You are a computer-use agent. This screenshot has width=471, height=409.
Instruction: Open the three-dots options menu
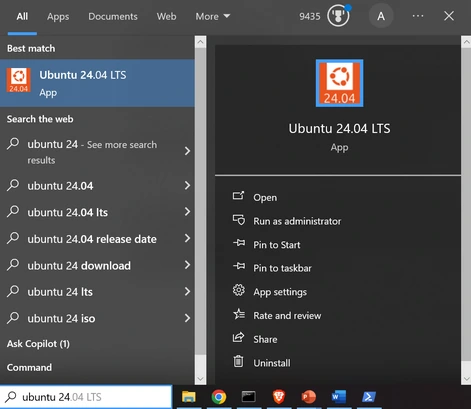point(418,16)
